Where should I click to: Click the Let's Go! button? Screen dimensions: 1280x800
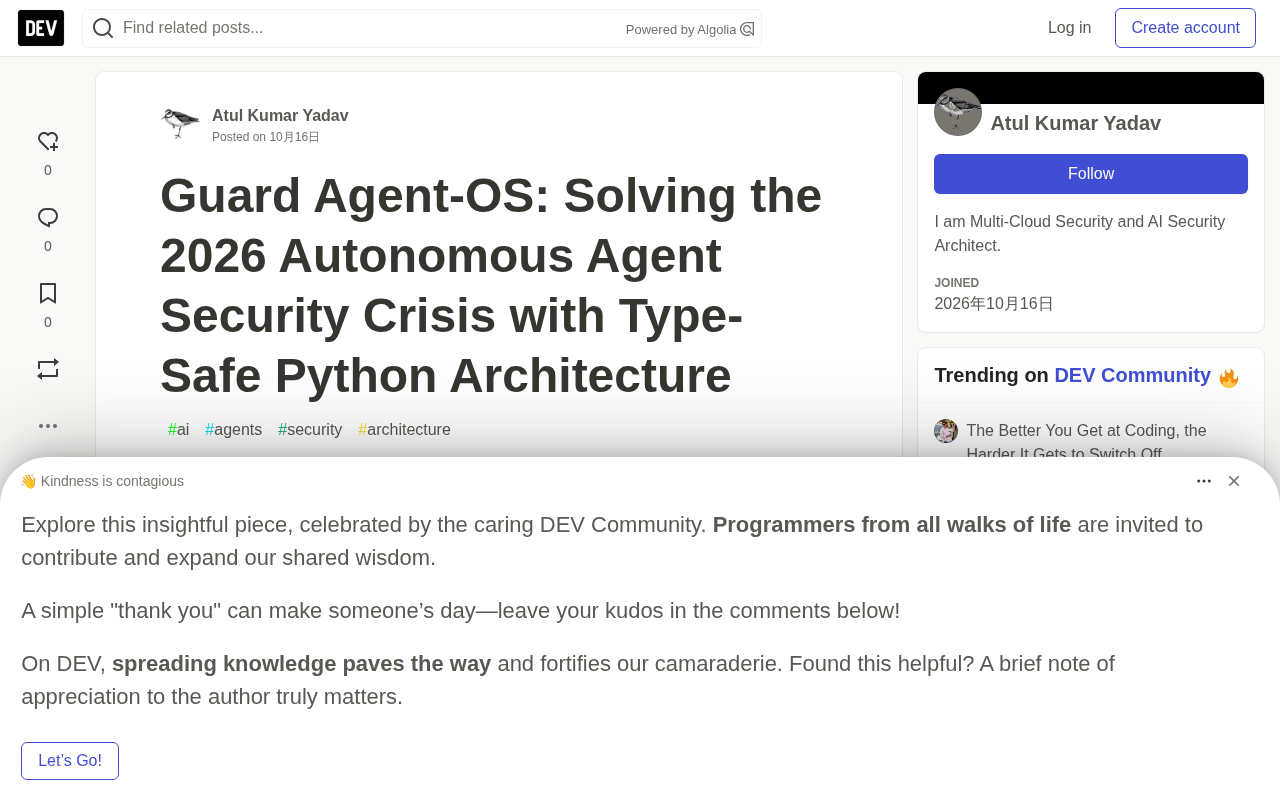[70, 761]
